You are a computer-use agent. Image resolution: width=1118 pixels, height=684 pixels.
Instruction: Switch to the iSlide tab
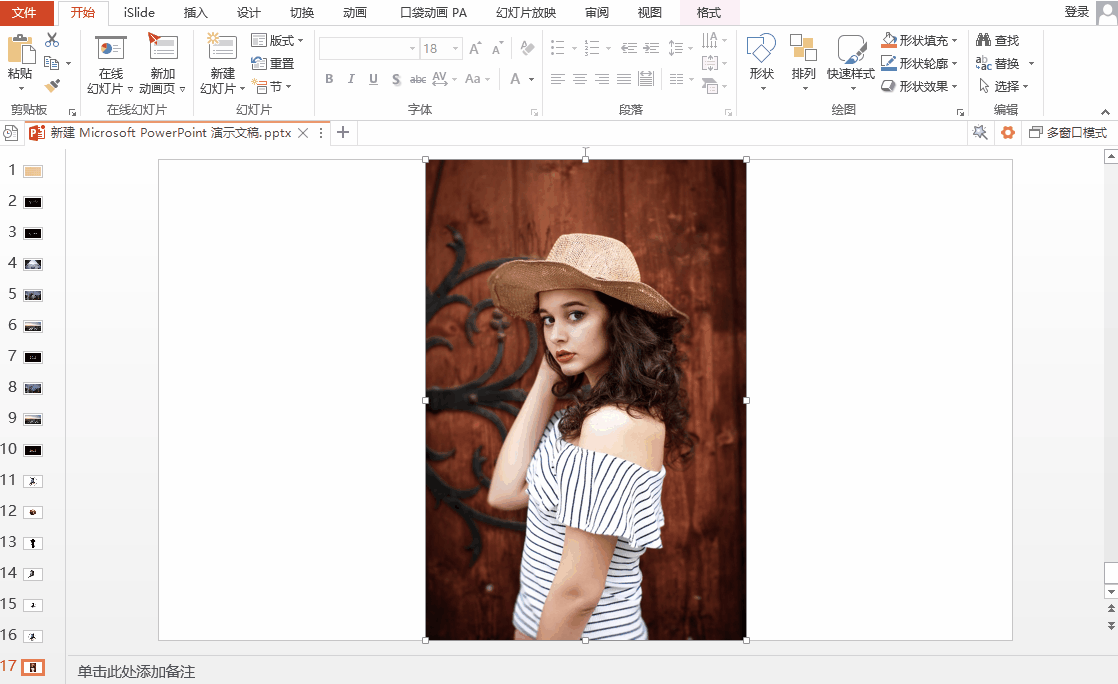tap(139, 13)
